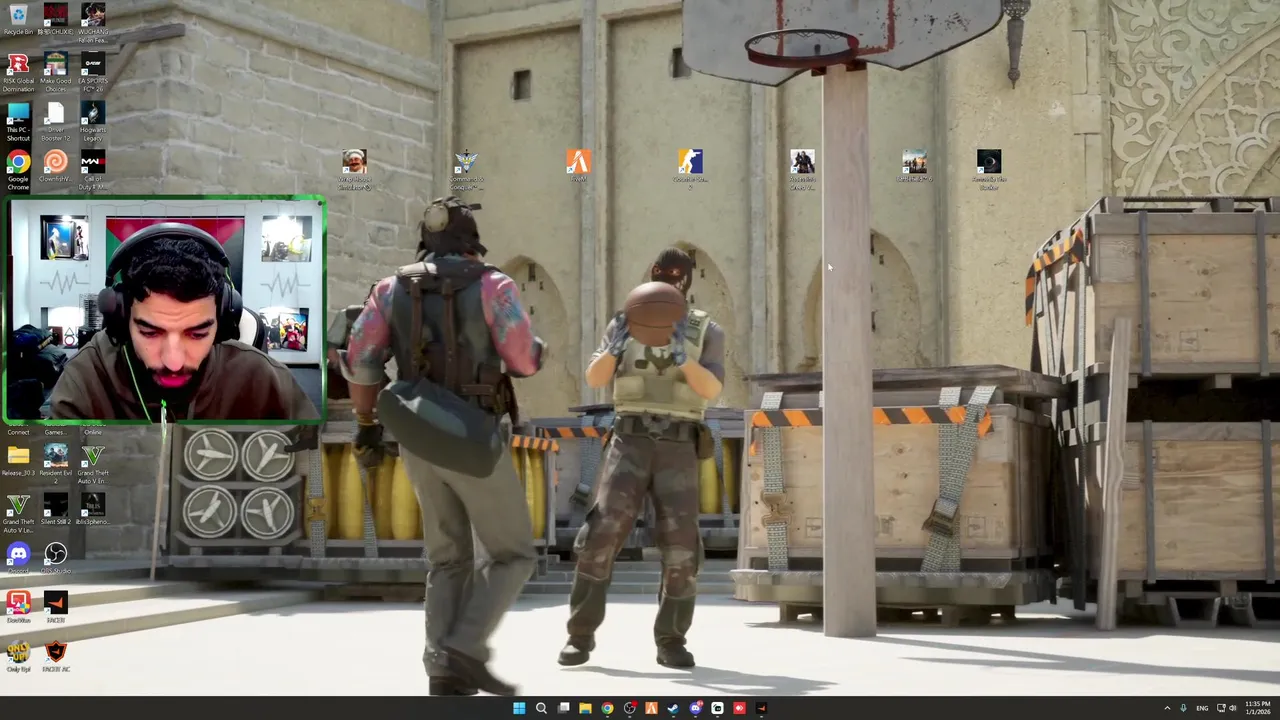The height and width of the screenshot is (720, 1280).
Task: Launch Counter-Strike 2 desktop shortcut
Action: [690, 169]
